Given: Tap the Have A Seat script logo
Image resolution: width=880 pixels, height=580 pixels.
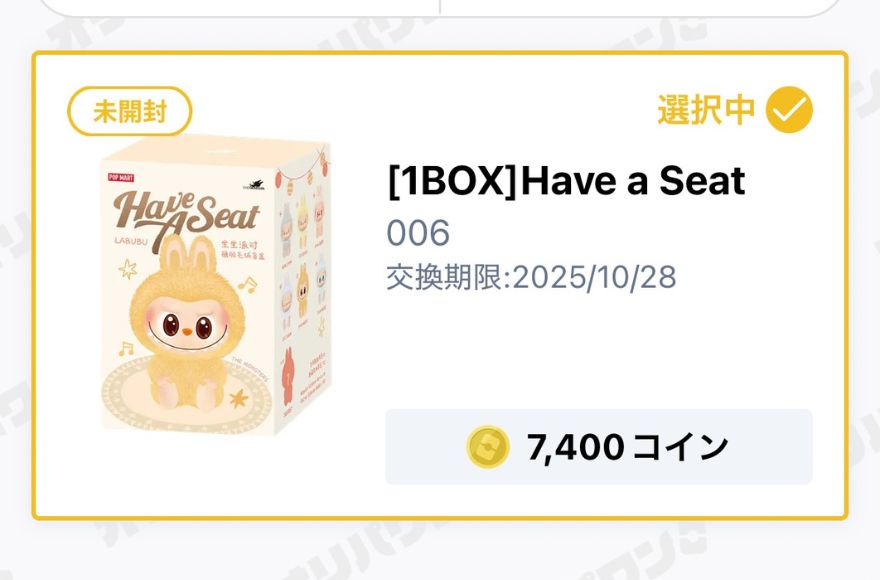Looking at the screenshot, I should tap(186, 216).
